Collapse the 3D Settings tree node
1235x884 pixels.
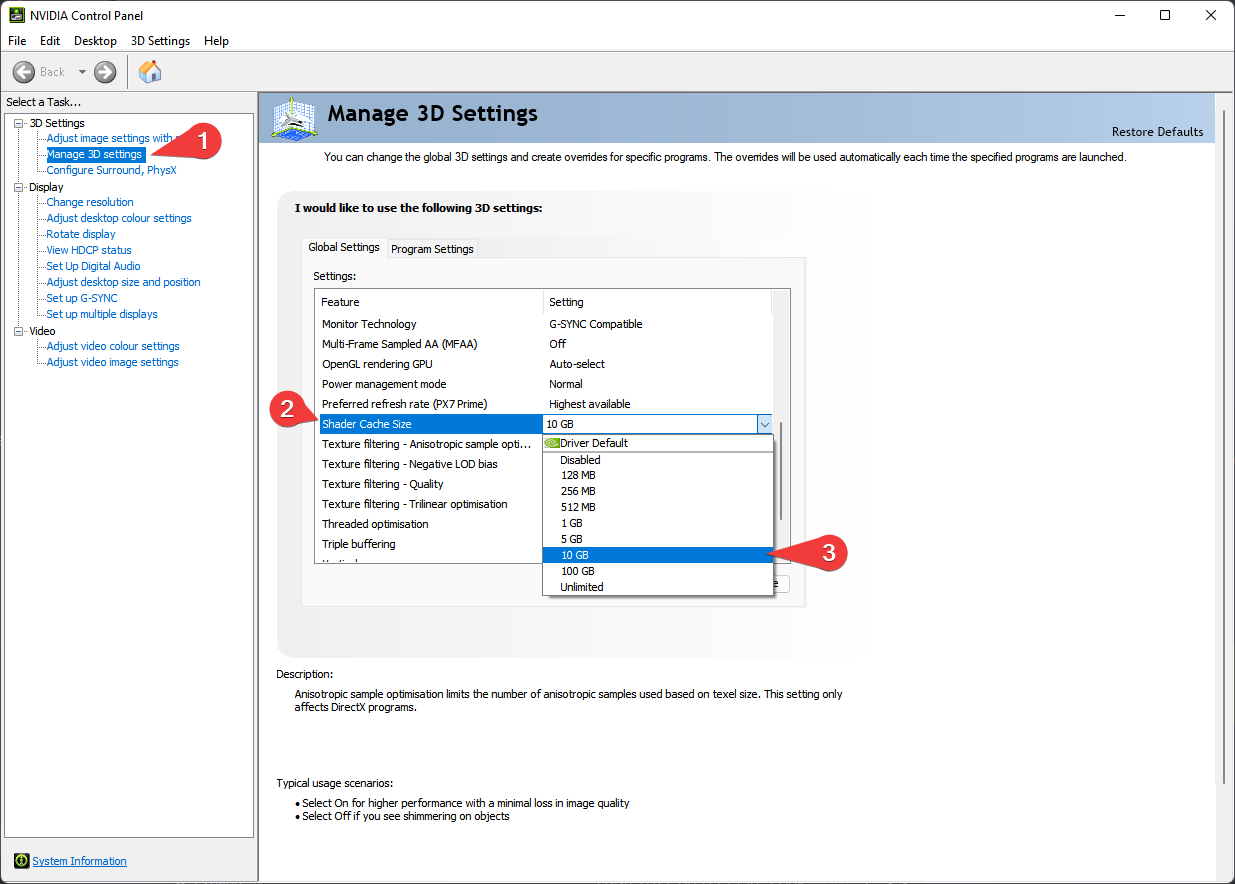[x=18, y=123]
